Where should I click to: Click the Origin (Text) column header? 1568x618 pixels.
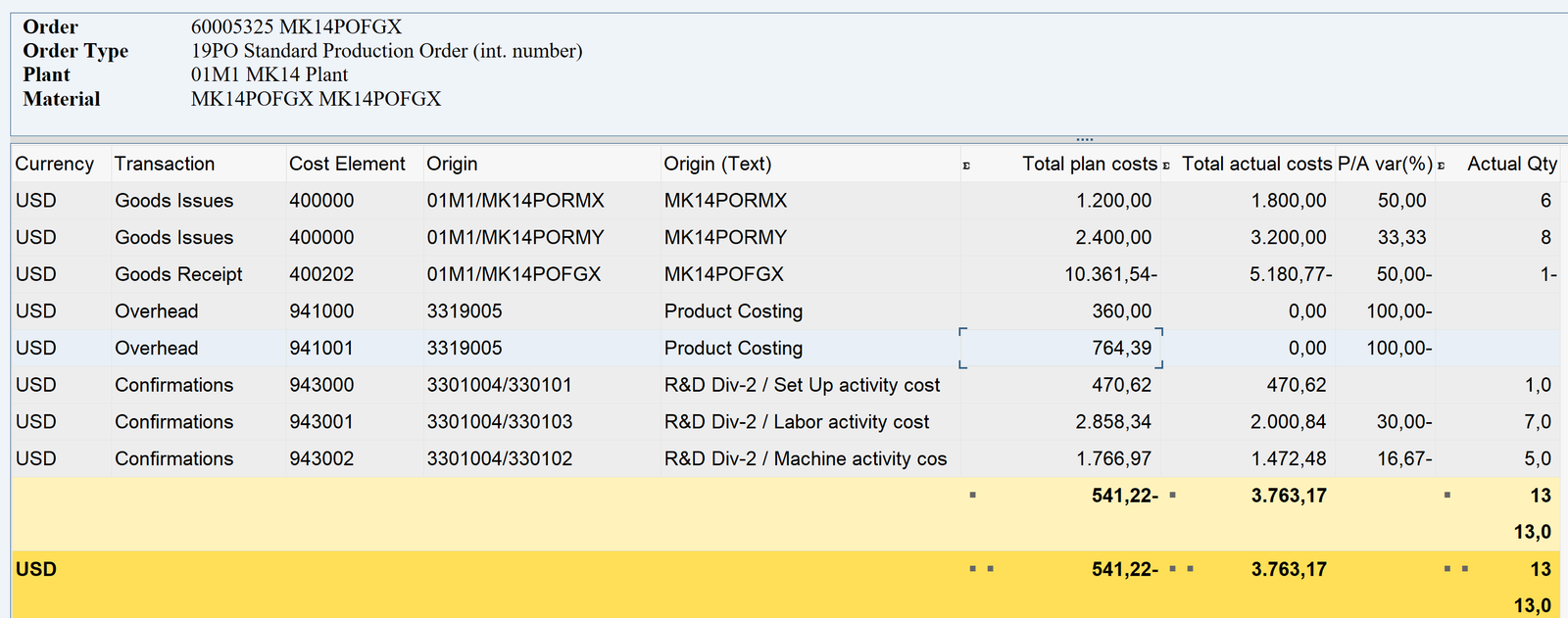717,164
